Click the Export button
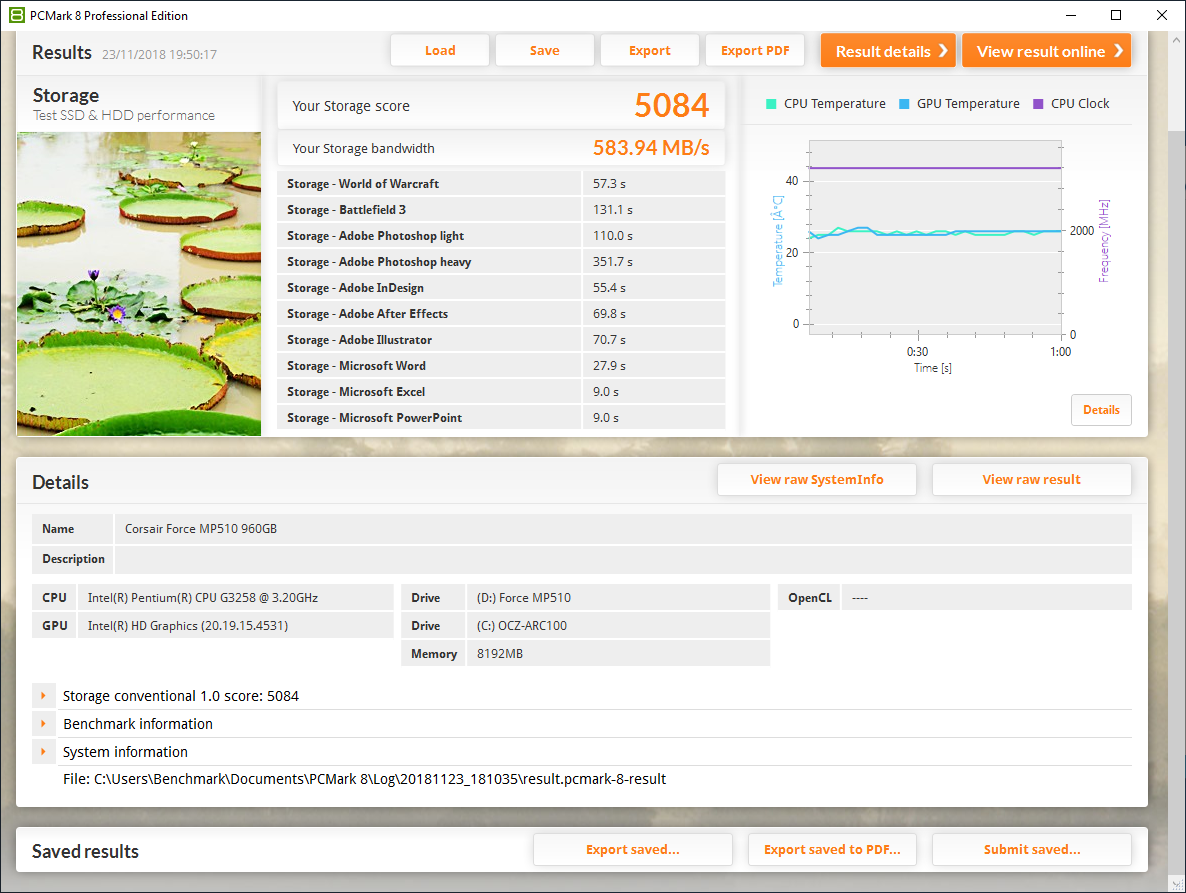Viewport: 1186px width, 893px height. pyautogui.click(x=650, y=51)
